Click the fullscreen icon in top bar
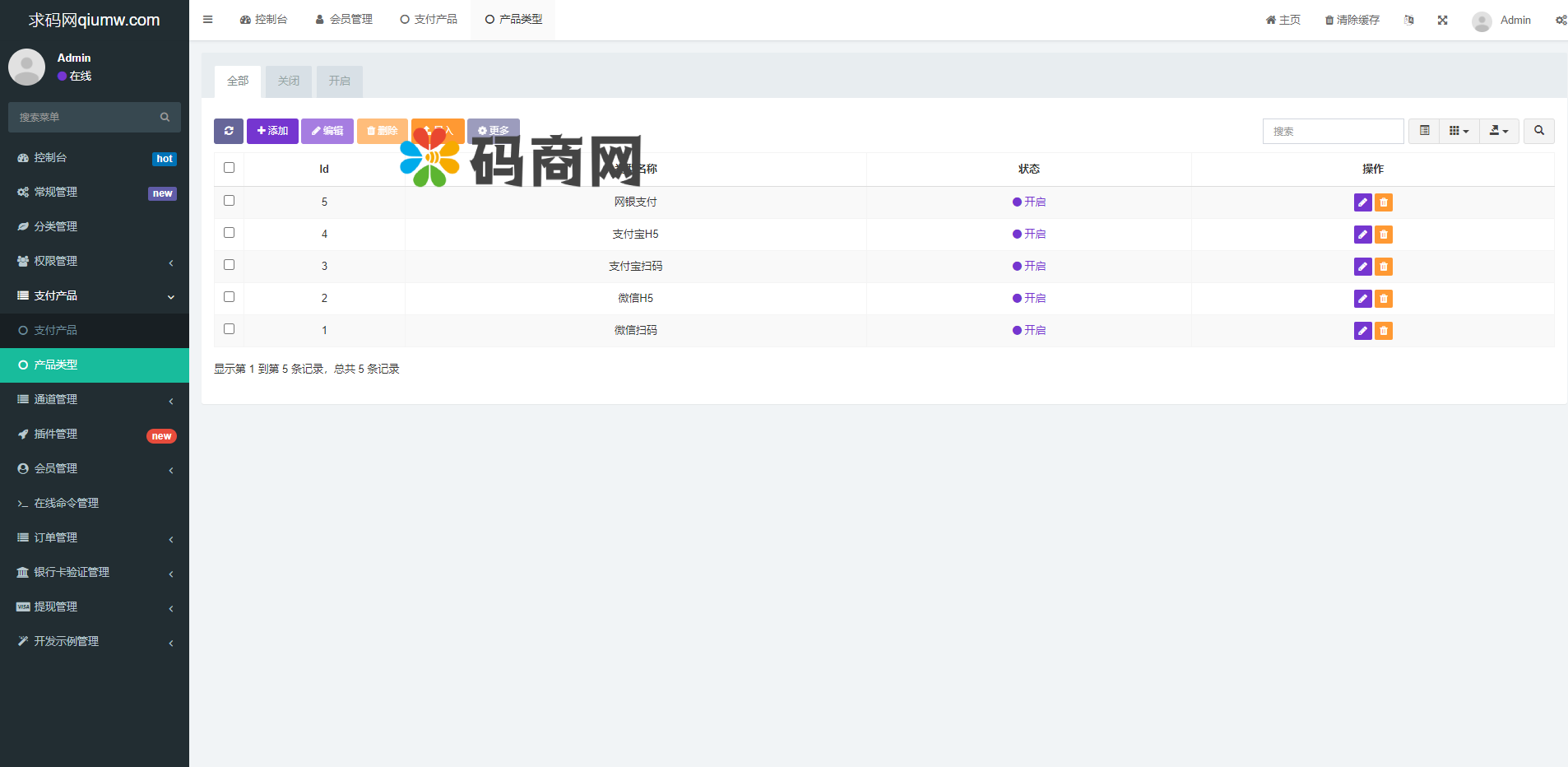 tap(1442, 21)
